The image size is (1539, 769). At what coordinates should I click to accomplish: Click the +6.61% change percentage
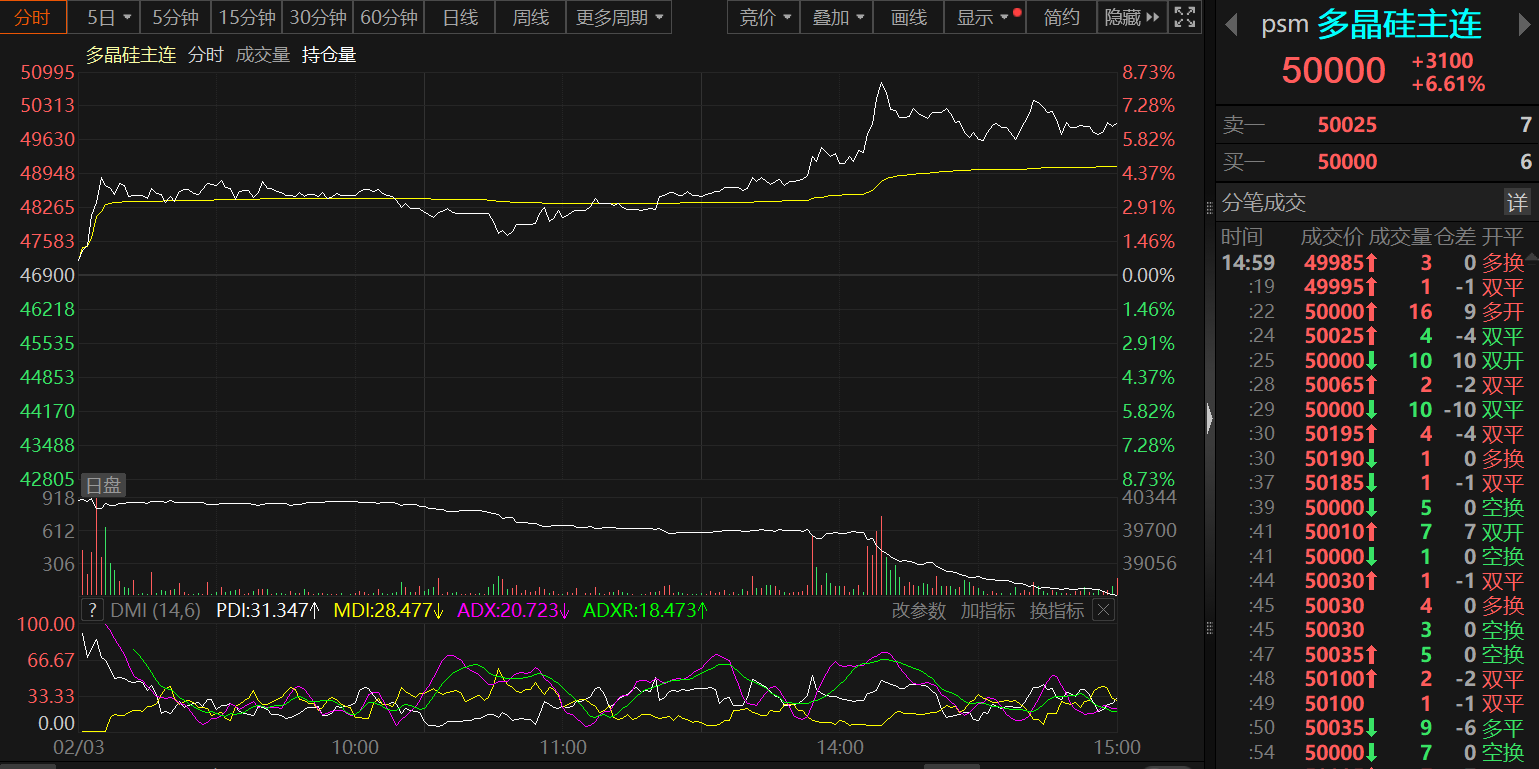pos(1448,84)
